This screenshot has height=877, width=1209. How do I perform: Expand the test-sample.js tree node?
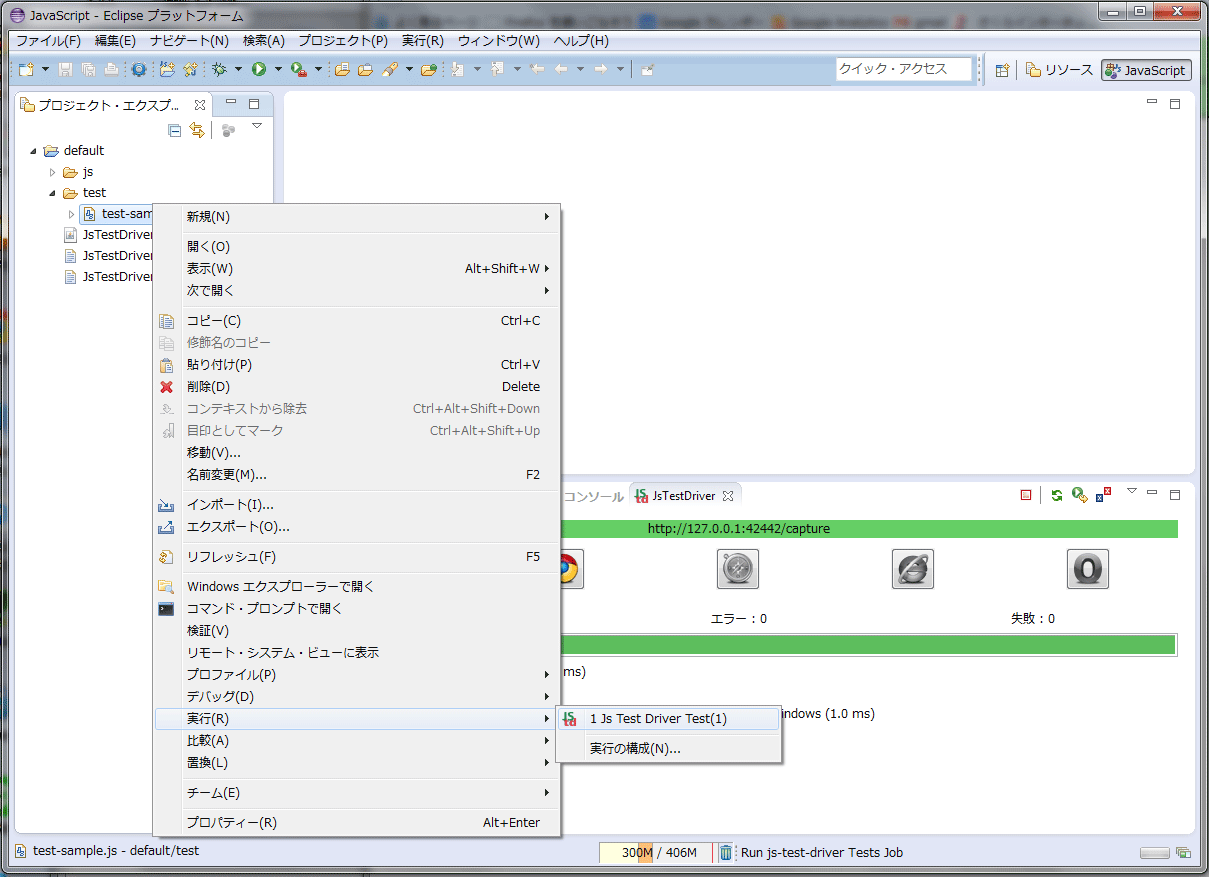pos(71,214)
